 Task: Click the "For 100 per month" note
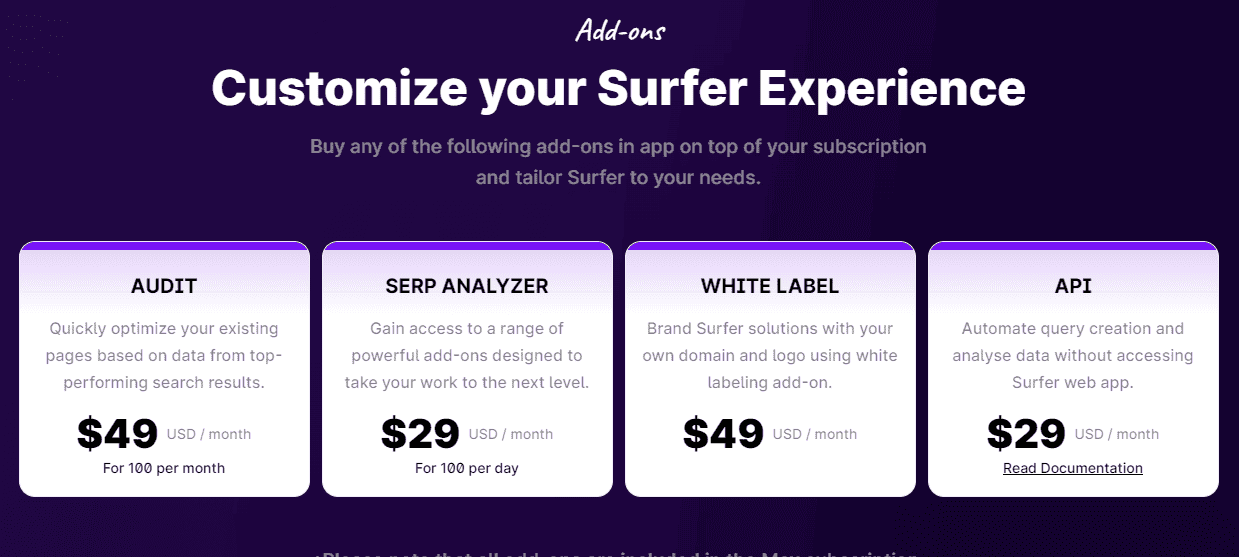(164, 468)
